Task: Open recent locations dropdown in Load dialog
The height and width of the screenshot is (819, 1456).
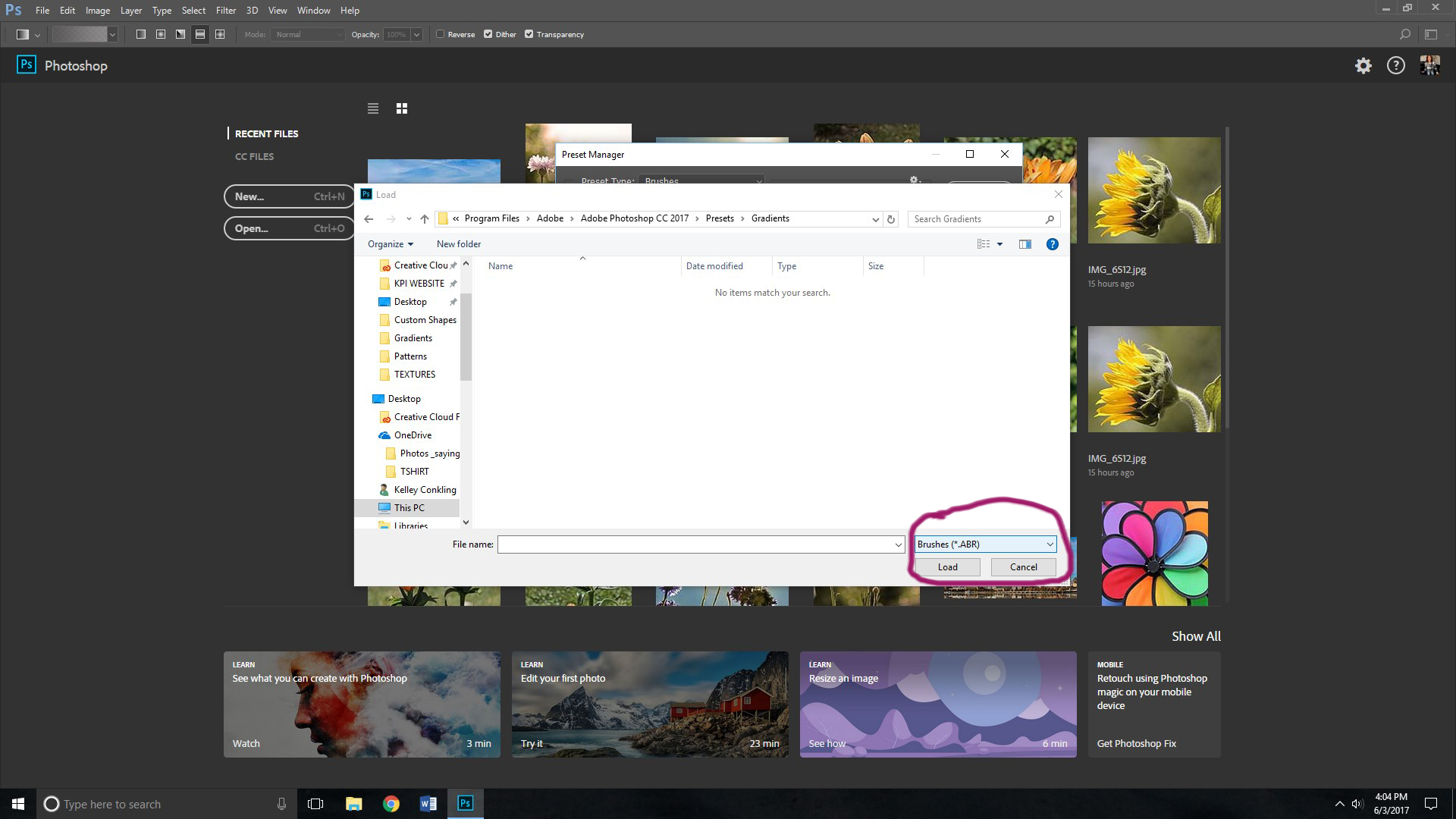Action: (x=409, y=219)
